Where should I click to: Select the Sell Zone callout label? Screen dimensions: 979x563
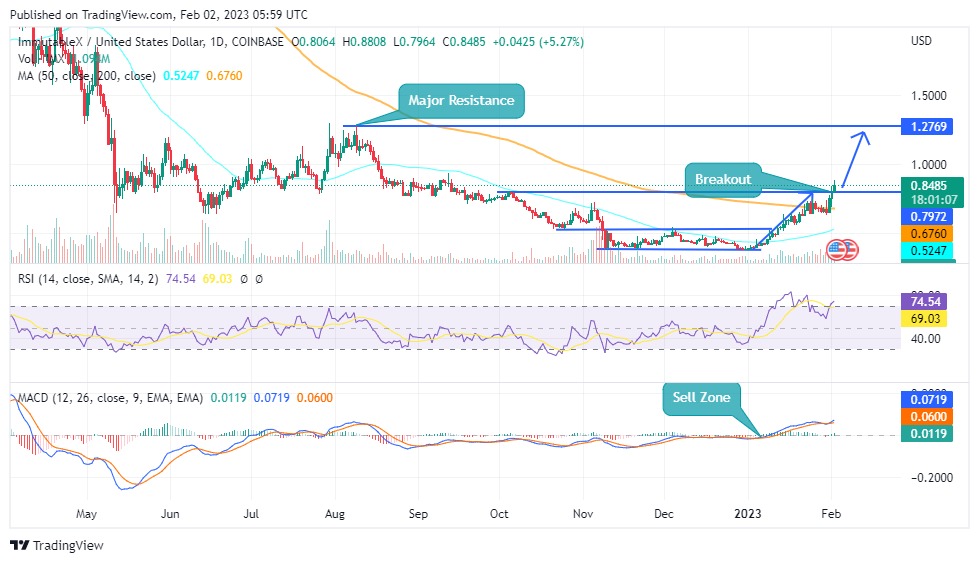(701, 398)
